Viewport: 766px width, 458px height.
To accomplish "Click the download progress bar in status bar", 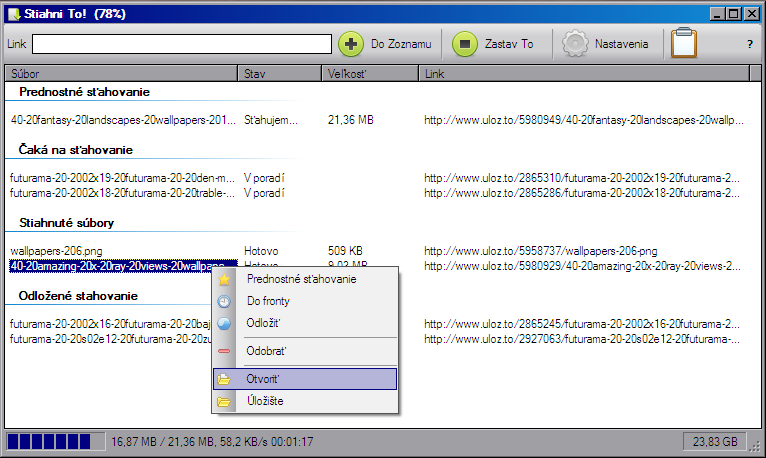I will point(55,442).
